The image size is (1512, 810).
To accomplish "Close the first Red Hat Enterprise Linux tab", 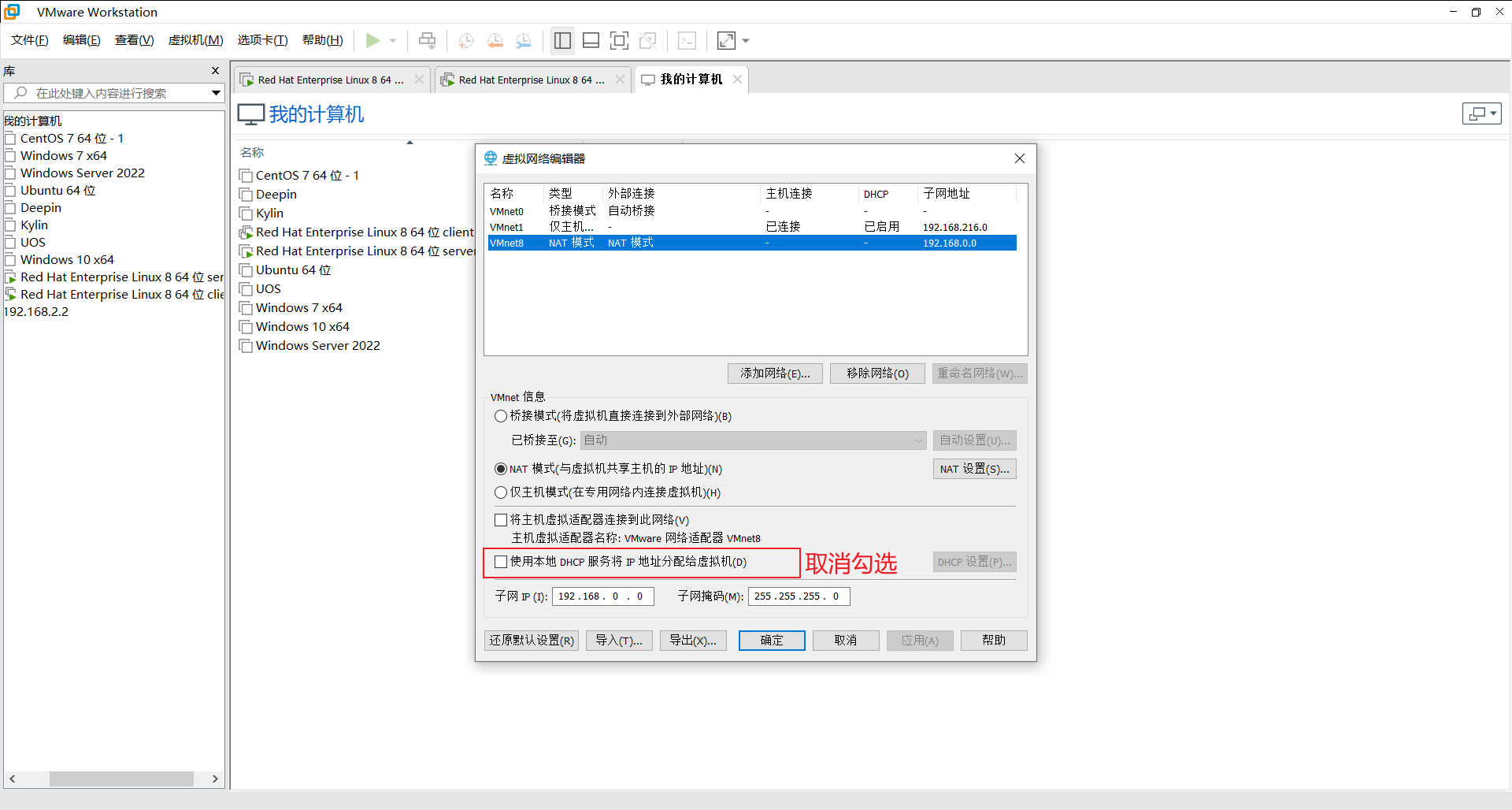I will (419, 80).
